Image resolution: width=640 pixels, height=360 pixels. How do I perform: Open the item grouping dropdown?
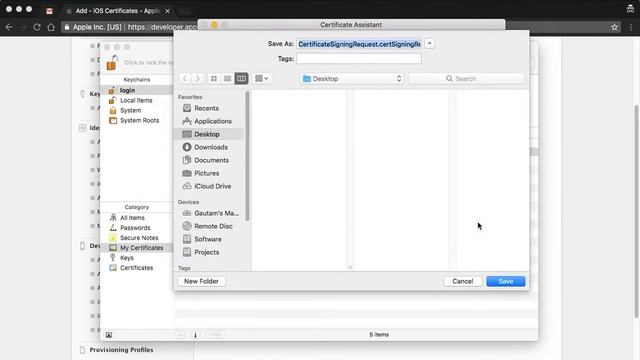262,78
